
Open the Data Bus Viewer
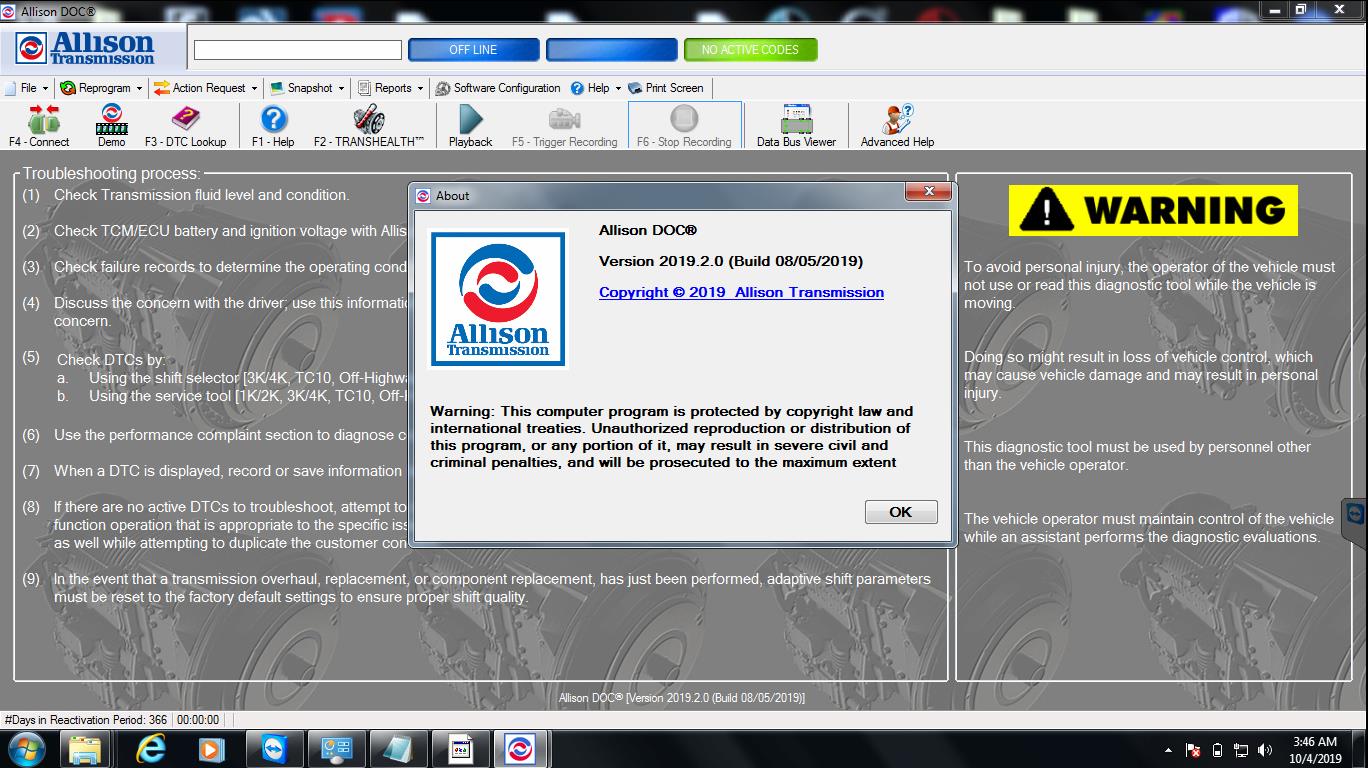796,126
